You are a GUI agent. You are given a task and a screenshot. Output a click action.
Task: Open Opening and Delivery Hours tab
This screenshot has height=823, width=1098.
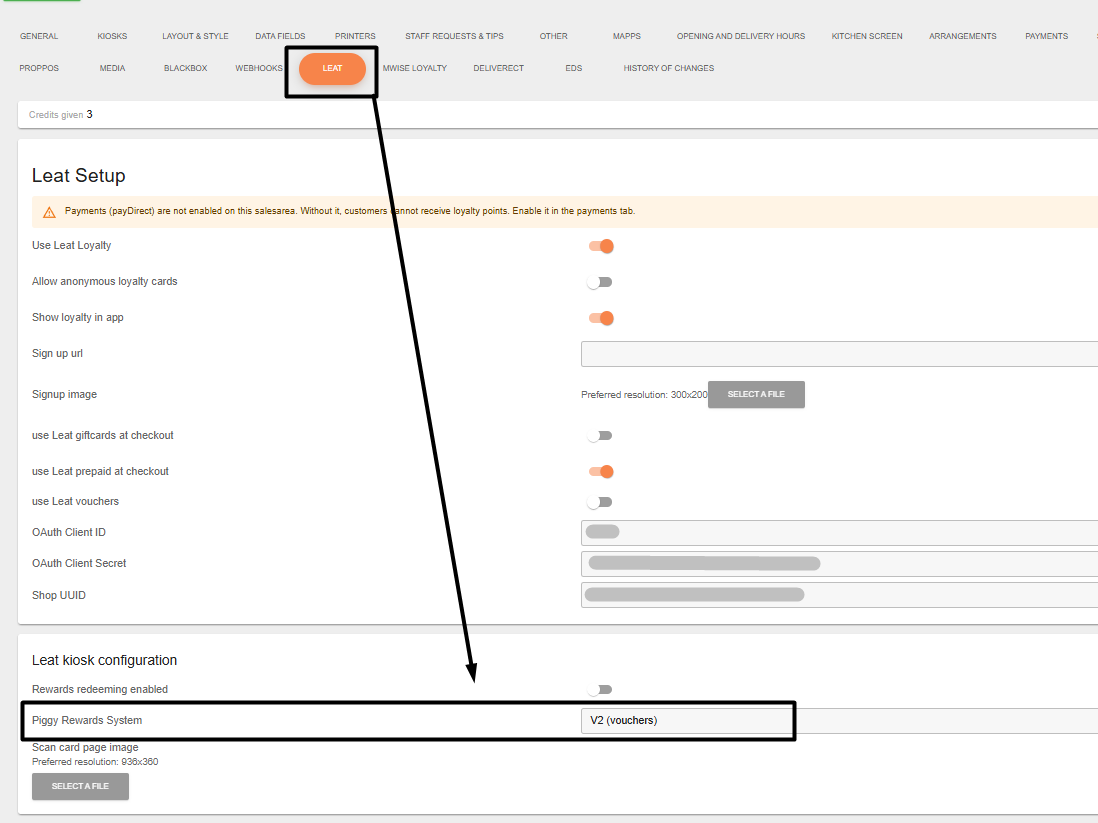[x=741, y=36]
